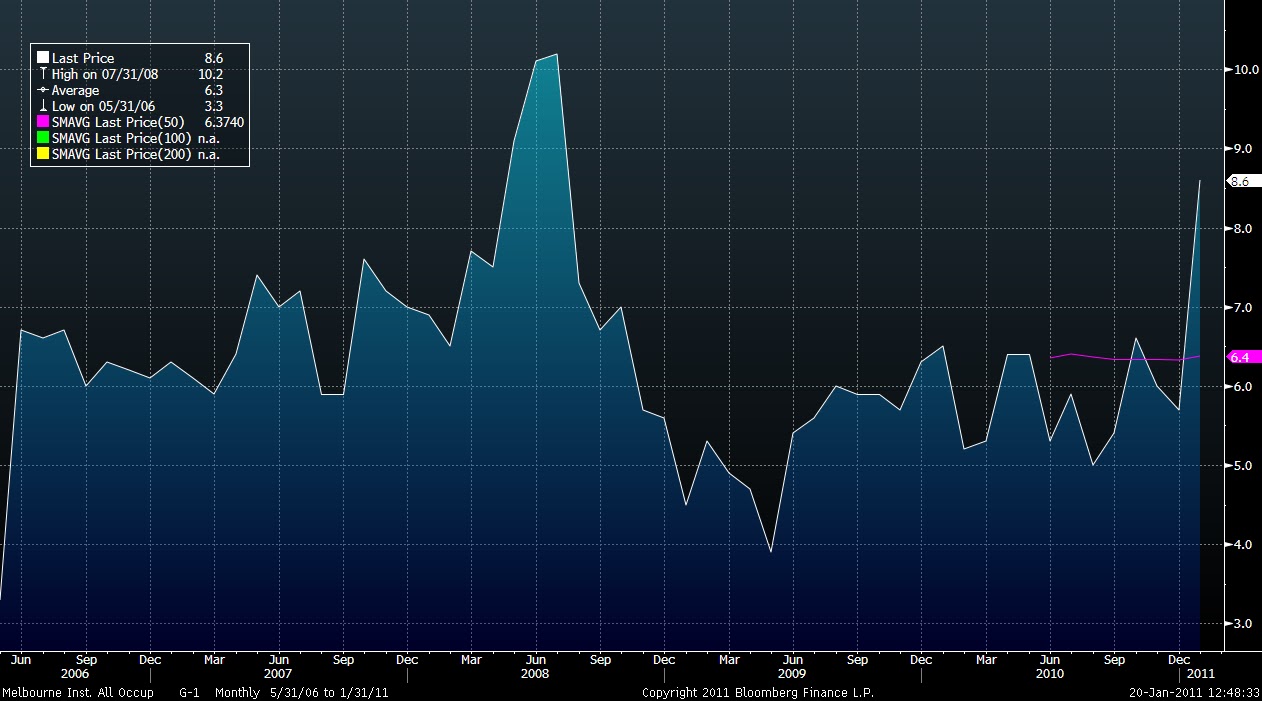This screenshot has width=1262, height=701.
Task: Click the 4.0 y-axis label
Action: [1241, 545]
